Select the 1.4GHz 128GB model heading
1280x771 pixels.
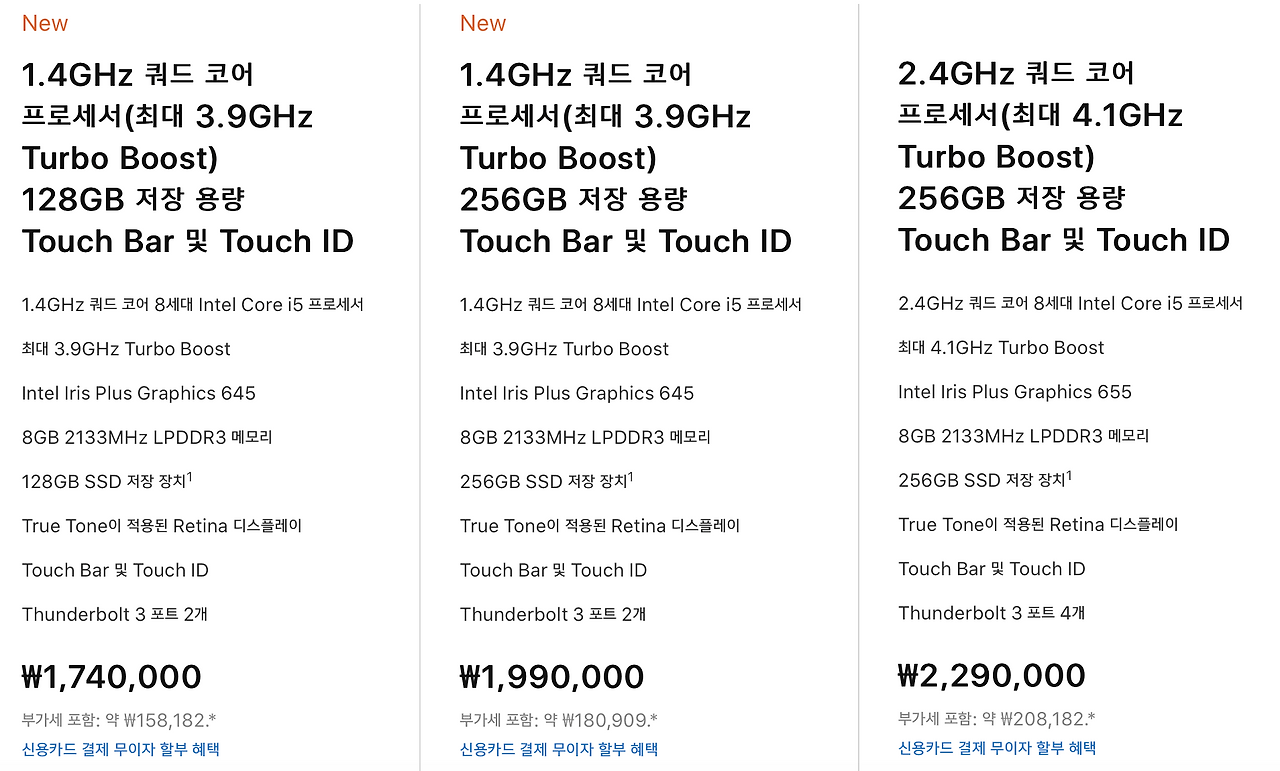[188, 158]
